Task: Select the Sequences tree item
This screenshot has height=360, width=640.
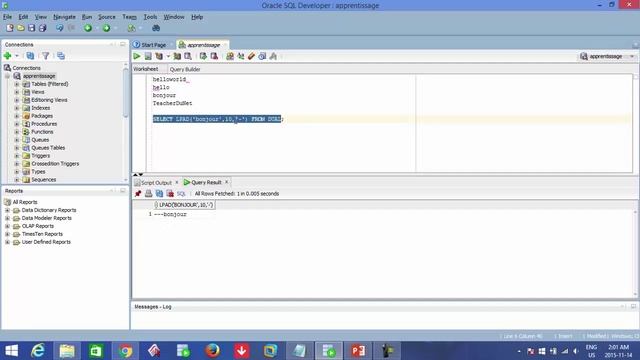Action: click(44, 180)
